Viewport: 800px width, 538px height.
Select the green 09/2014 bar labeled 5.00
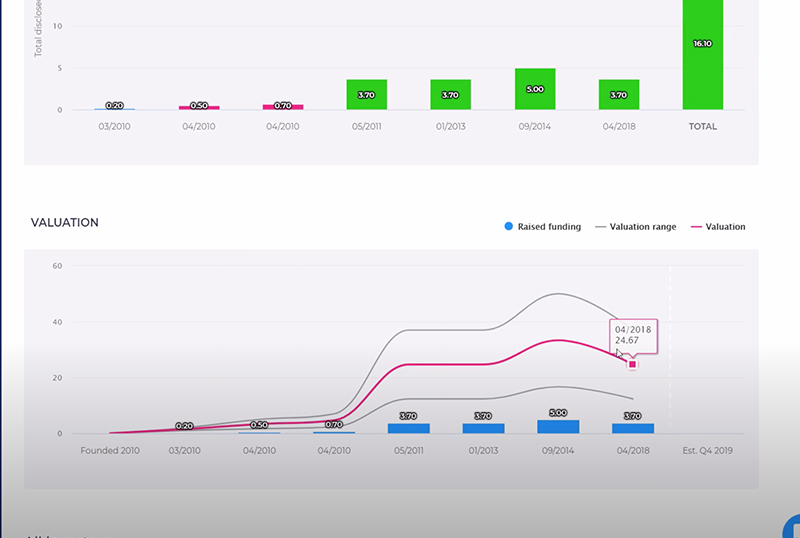pyautogui.click(x=535, y=89)
